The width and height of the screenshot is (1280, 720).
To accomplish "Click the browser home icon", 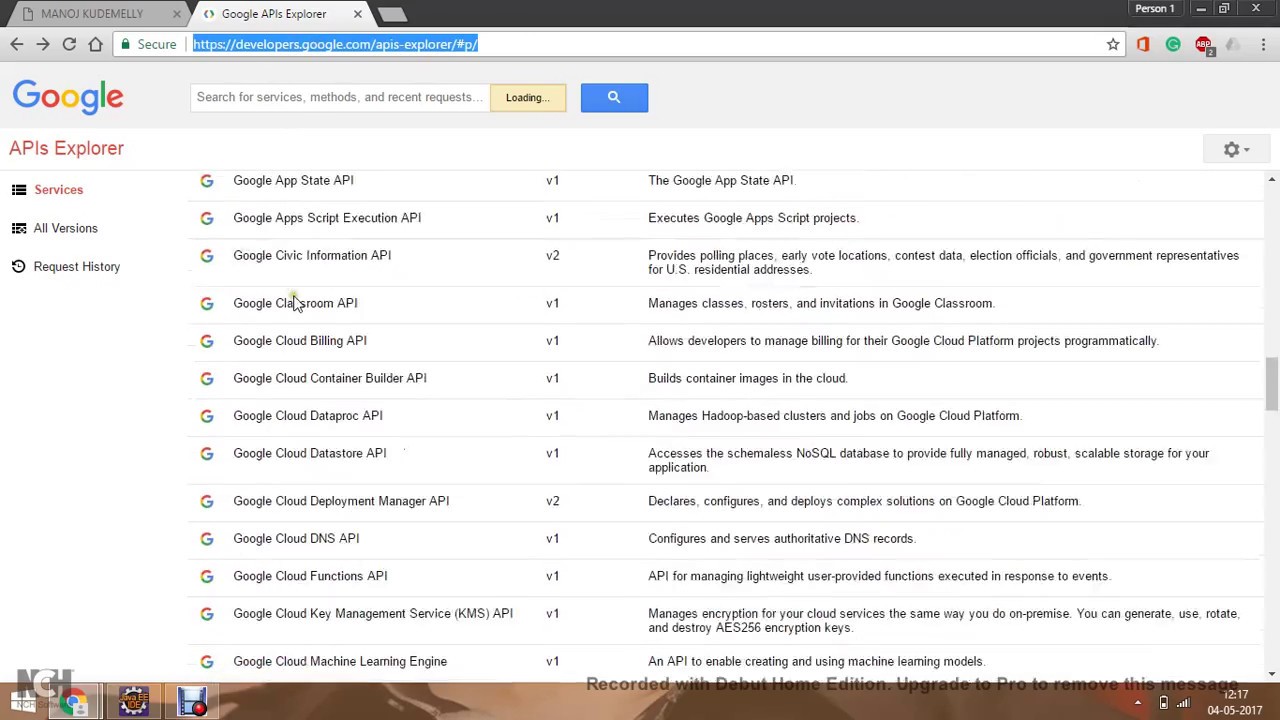I will point(95,44).
